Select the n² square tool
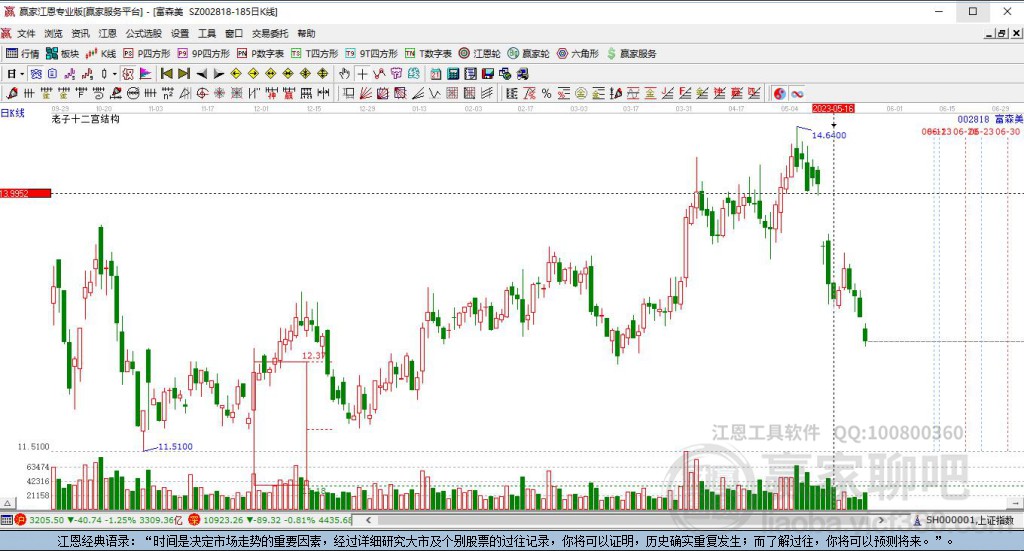Screen dimensions: 1024x551 (x=168, y=93)
